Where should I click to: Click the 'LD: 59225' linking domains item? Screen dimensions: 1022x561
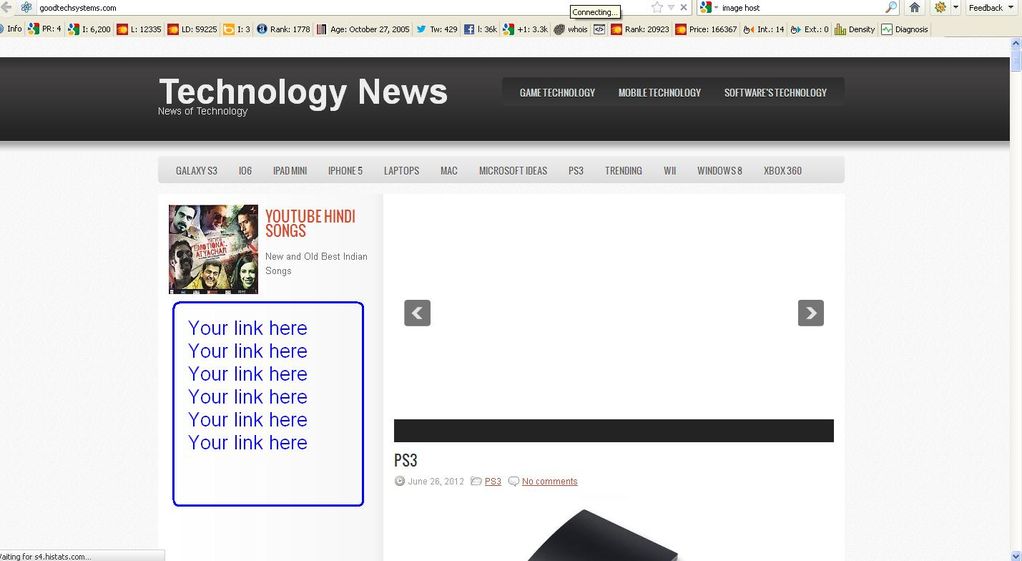(x=192, y=29)
